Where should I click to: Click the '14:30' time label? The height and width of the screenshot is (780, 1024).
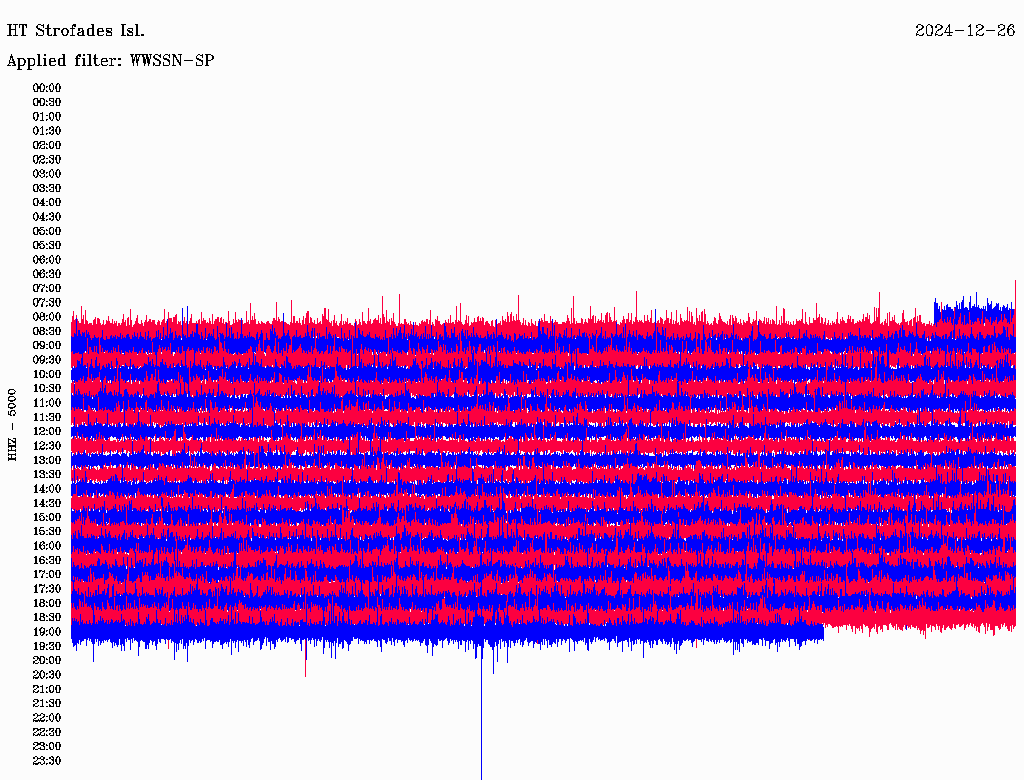(47, 504)
